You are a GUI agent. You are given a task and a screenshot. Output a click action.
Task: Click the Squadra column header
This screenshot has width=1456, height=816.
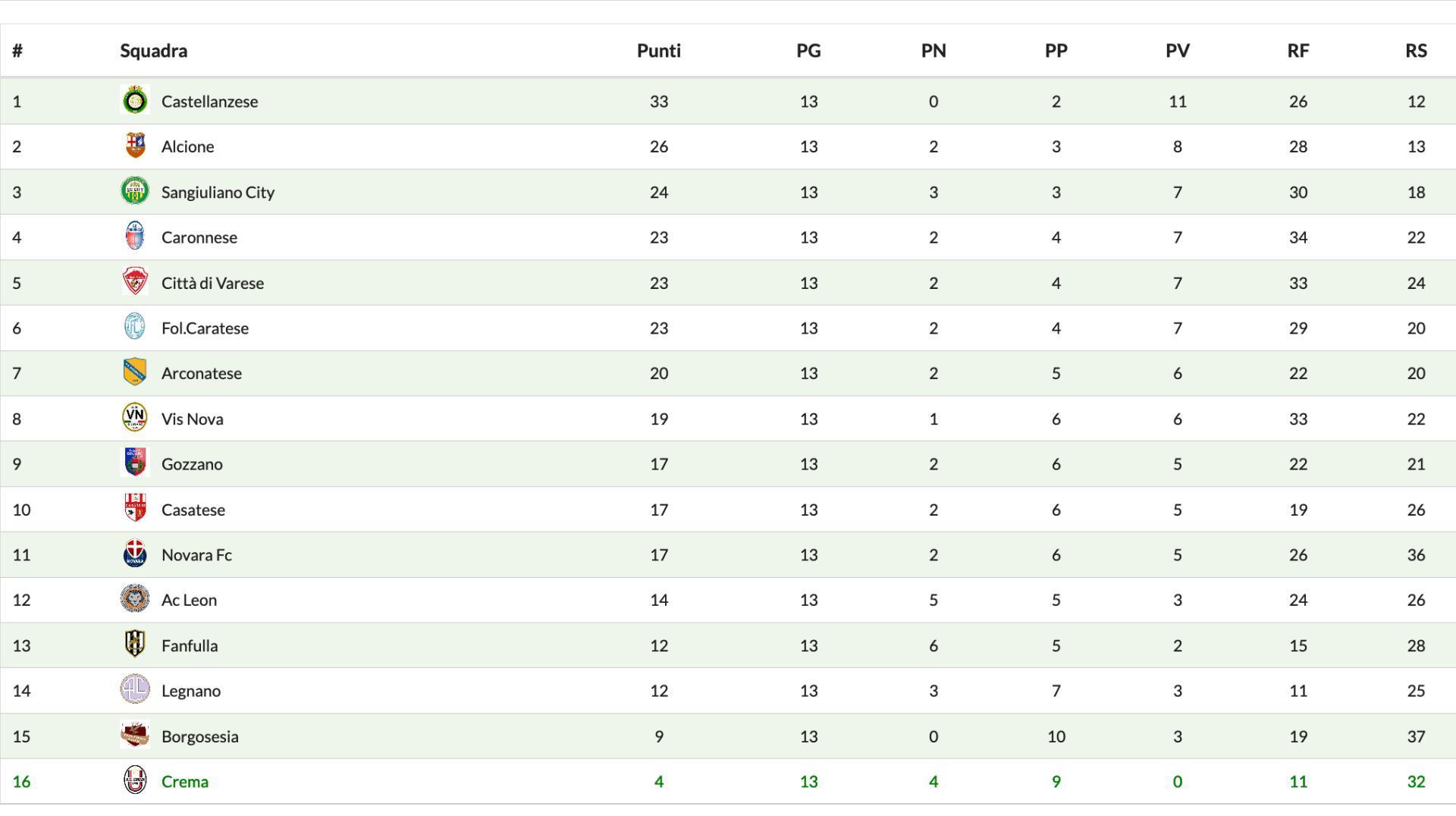click(153, 51)
